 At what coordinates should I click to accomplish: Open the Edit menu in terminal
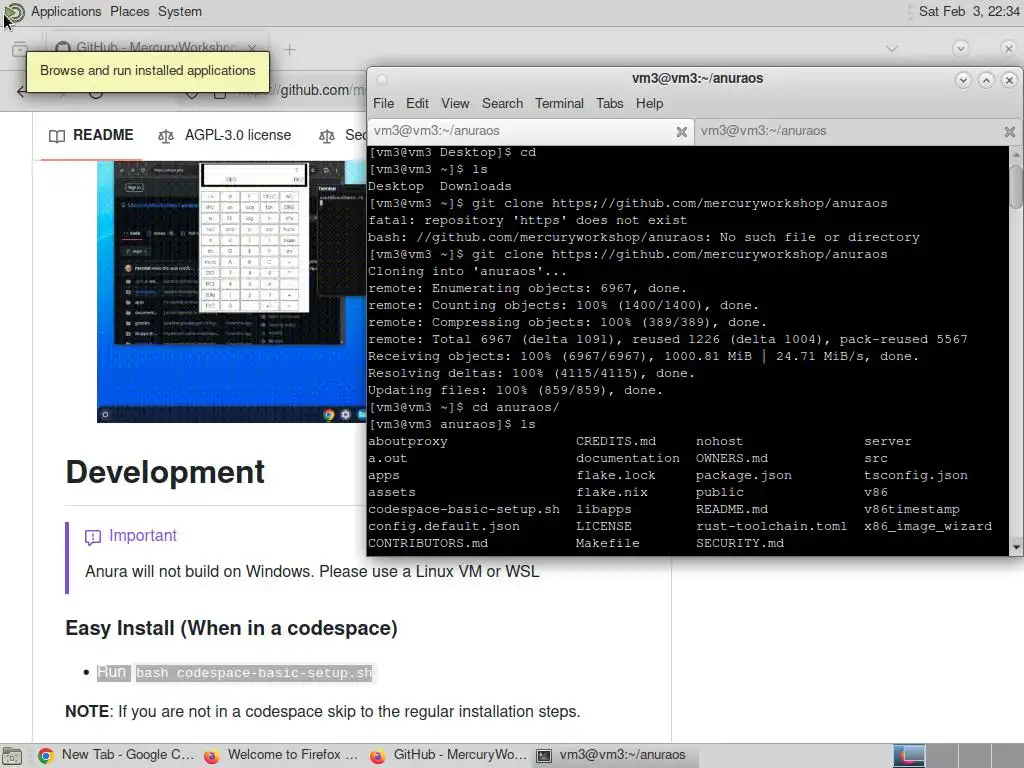pyautogui.click(x=417, y=103)
